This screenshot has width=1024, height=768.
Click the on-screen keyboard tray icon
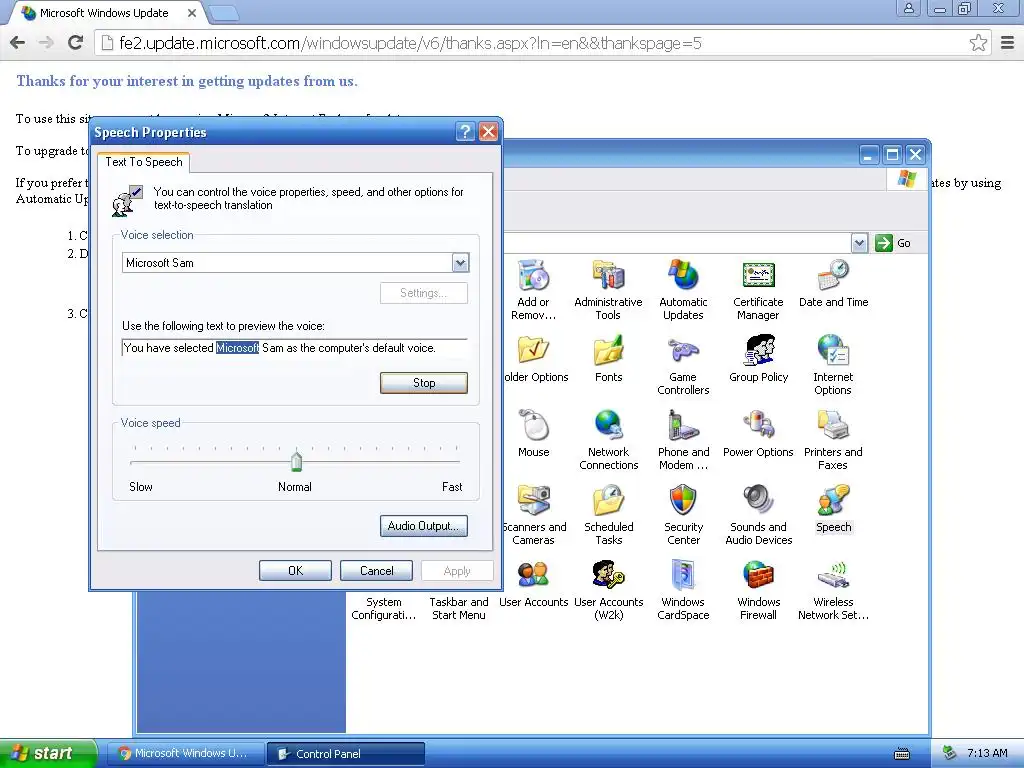tap(902, 754)
